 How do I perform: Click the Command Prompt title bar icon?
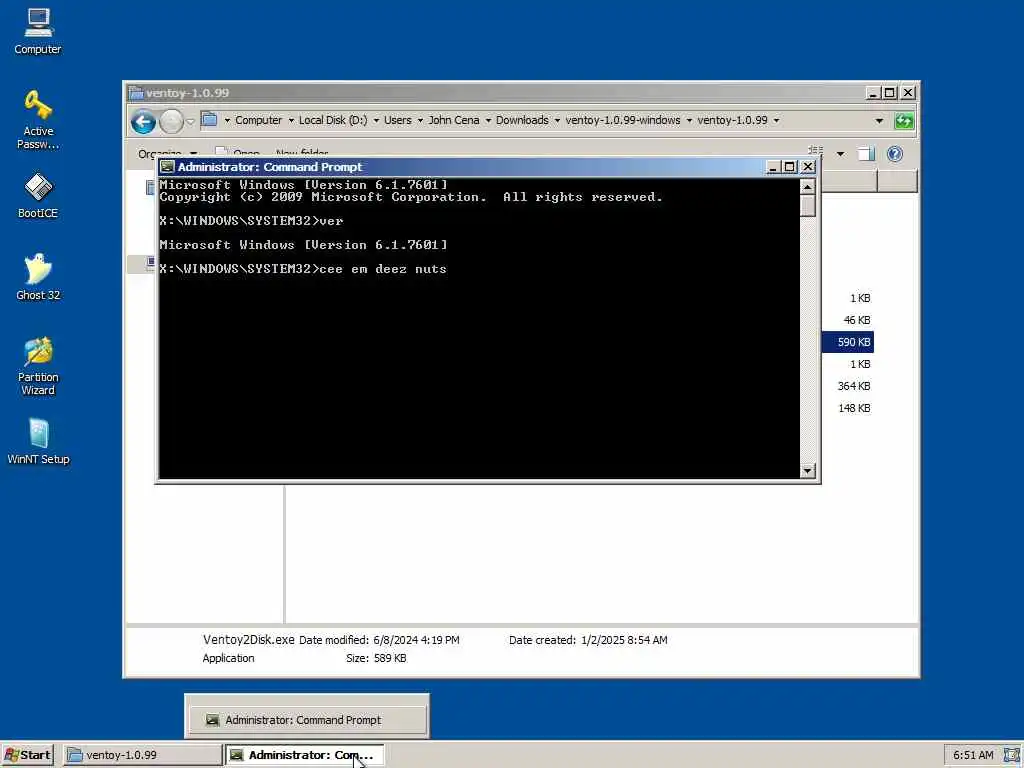(x=168, y=167)
